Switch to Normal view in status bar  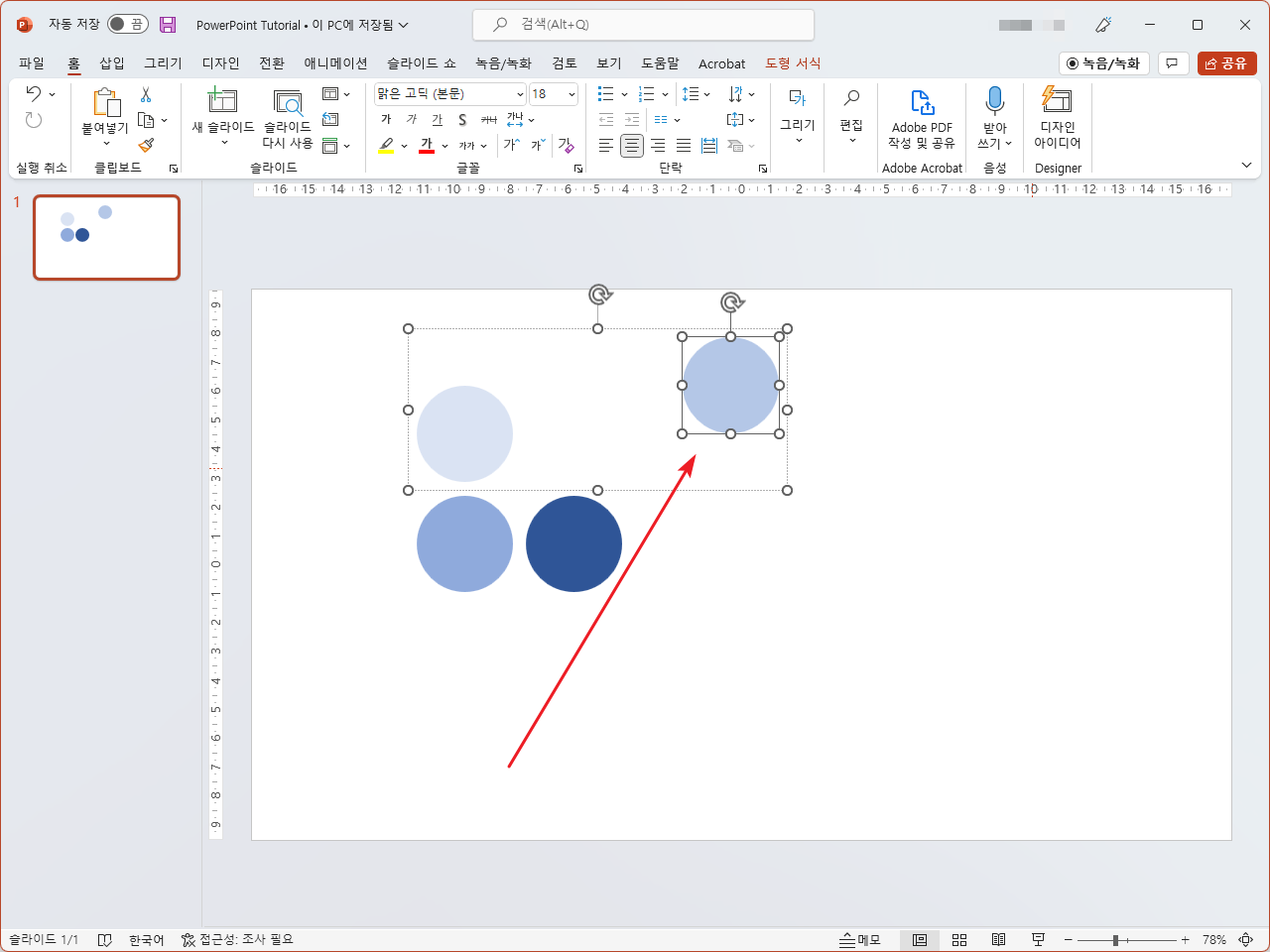coord(920,940)
